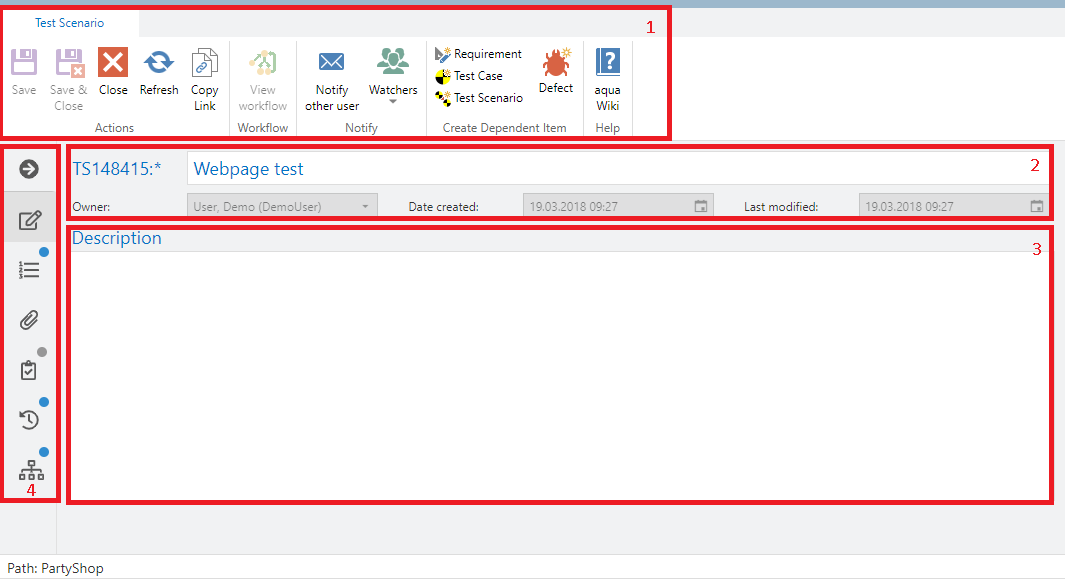Open the Date created calendar picker
1065x579 pixels.
[x=701, y=207]
